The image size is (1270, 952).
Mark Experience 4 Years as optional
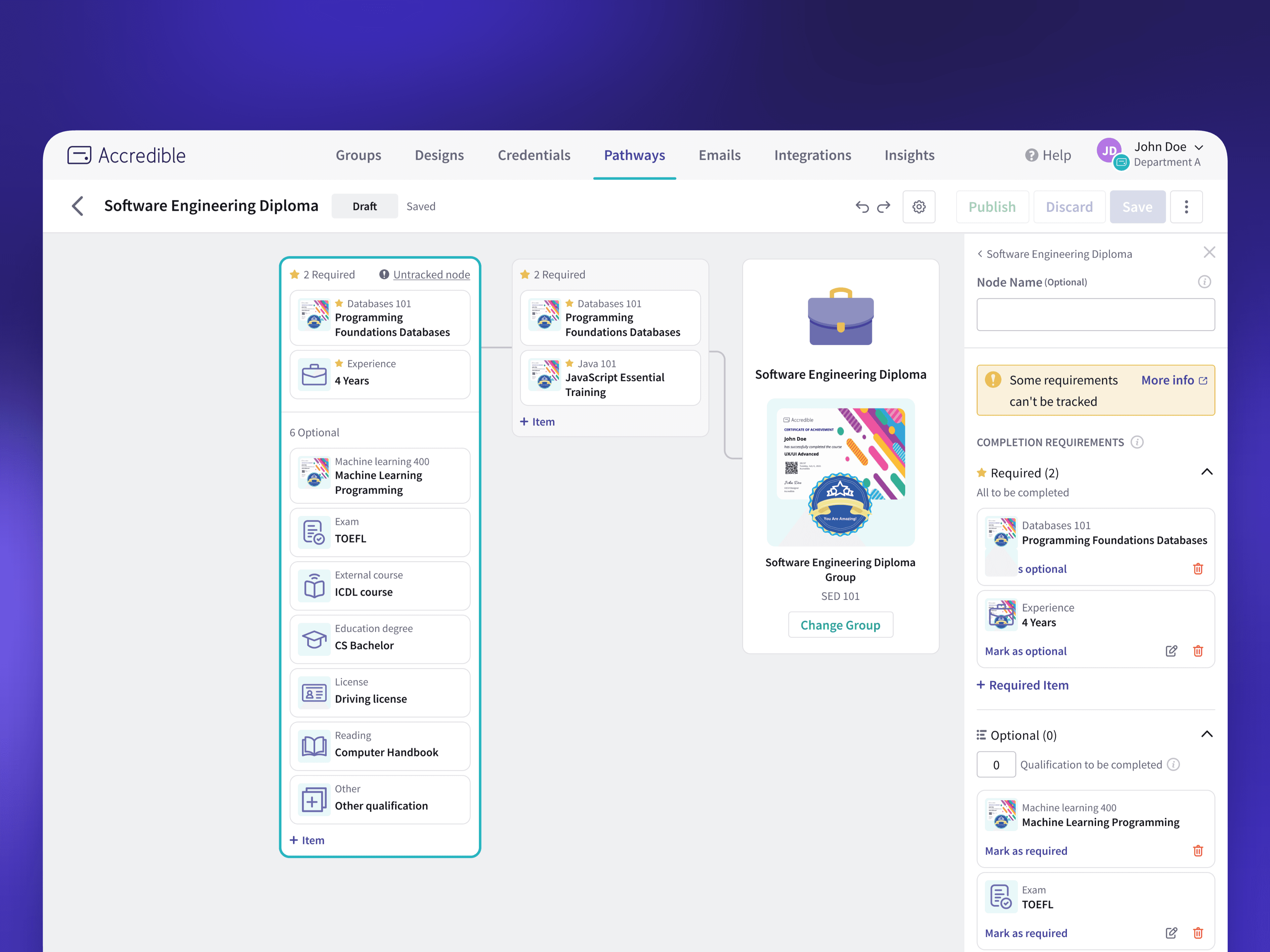[1025, 651]
